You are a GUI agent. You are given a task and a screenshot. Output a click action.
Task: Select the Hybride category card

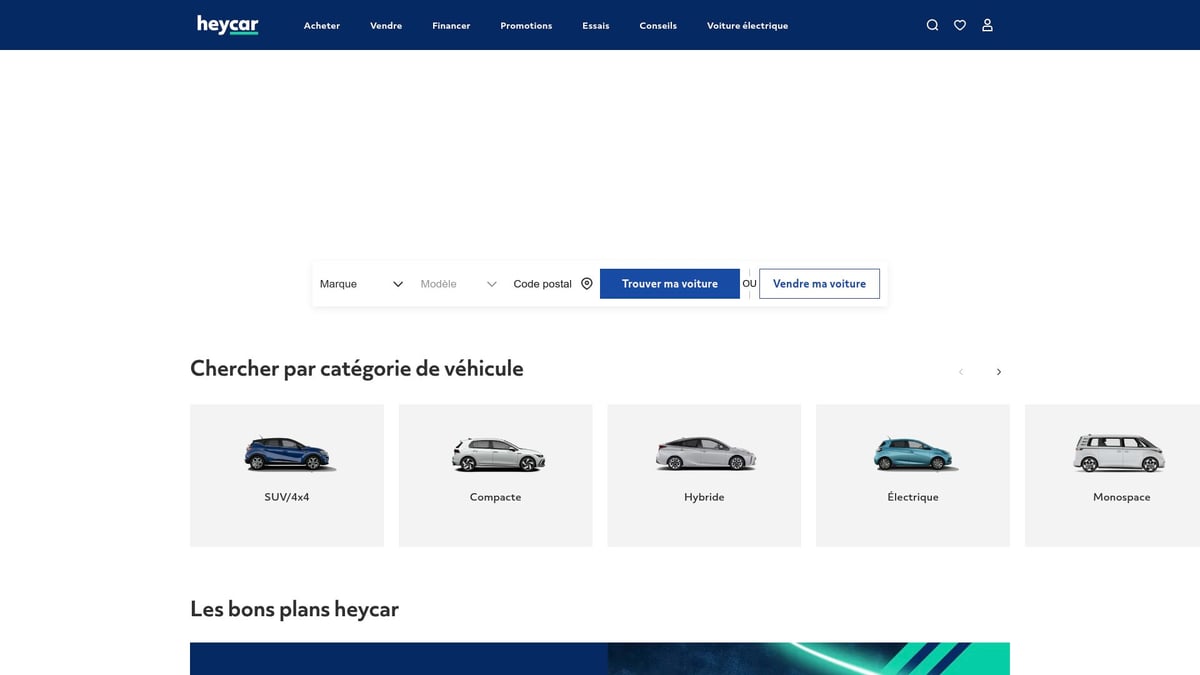click(x=704, y=475)
